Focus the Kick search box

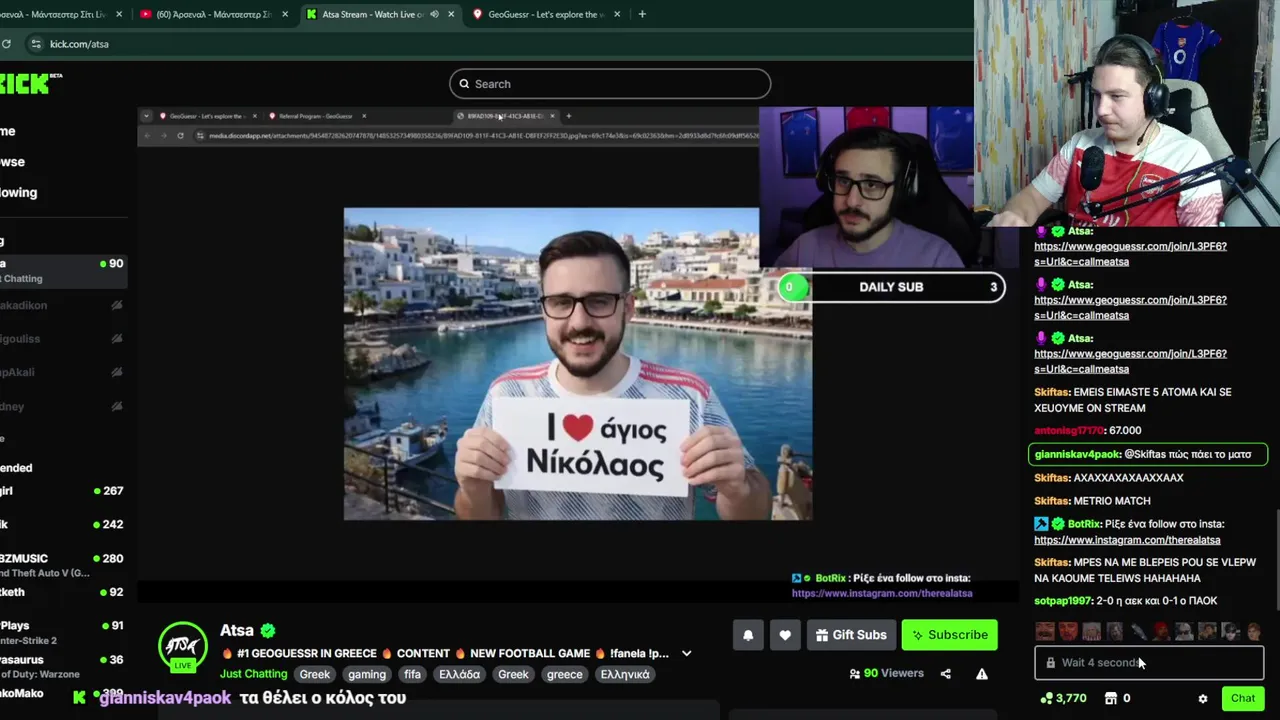[610, 84]
